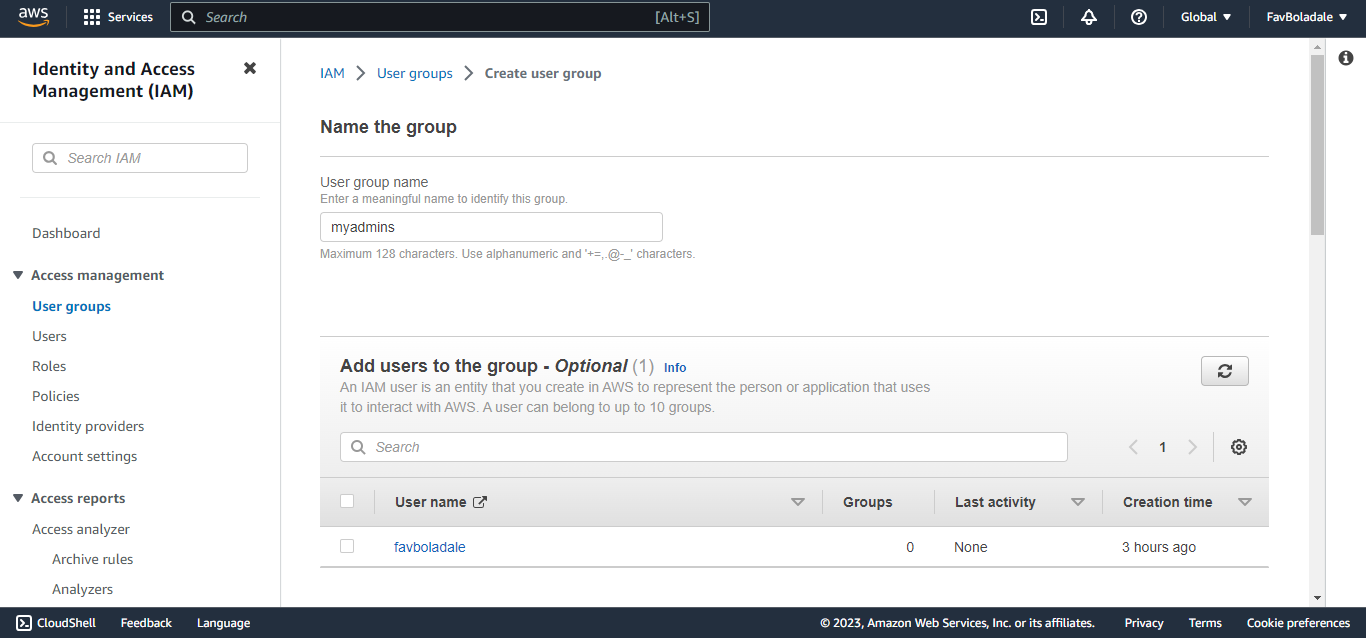Open the favboladale user link

[x=430, y=547]
